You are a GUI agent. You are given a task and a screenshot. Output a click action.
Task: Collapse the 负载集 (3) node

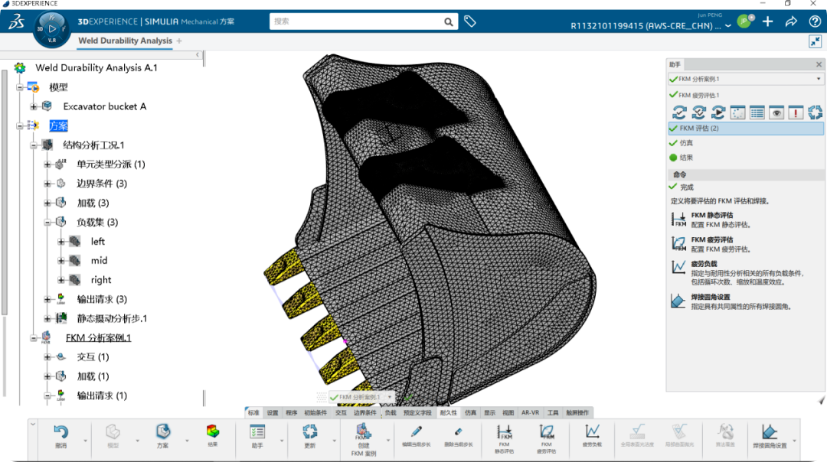pyautogui.click(x=48, y=222)
